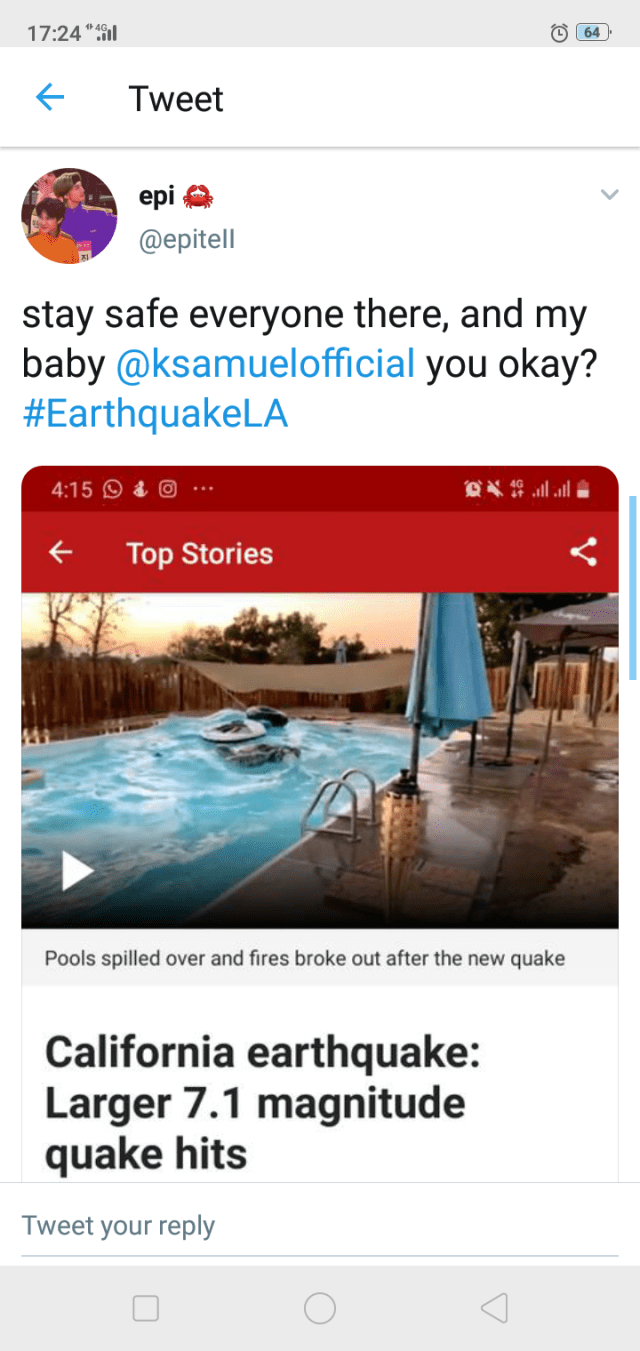The height and width of the screenshot is (1351, 640).
Task: Tap the Top Stories back arrow
Action: point(61,552)
